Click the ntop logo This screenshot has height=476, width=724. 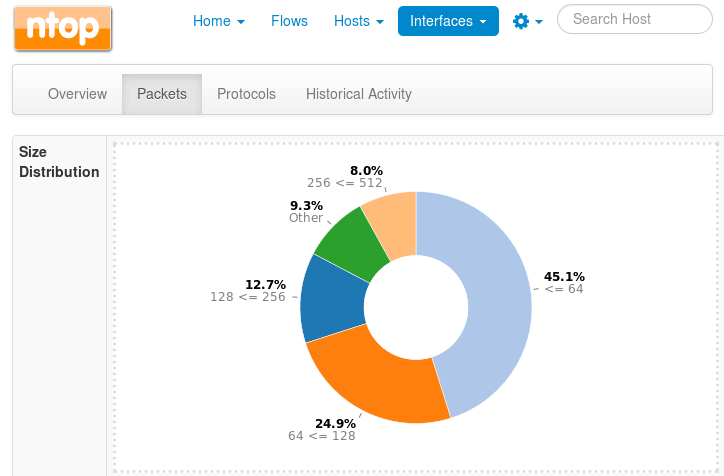click(63, 28)
